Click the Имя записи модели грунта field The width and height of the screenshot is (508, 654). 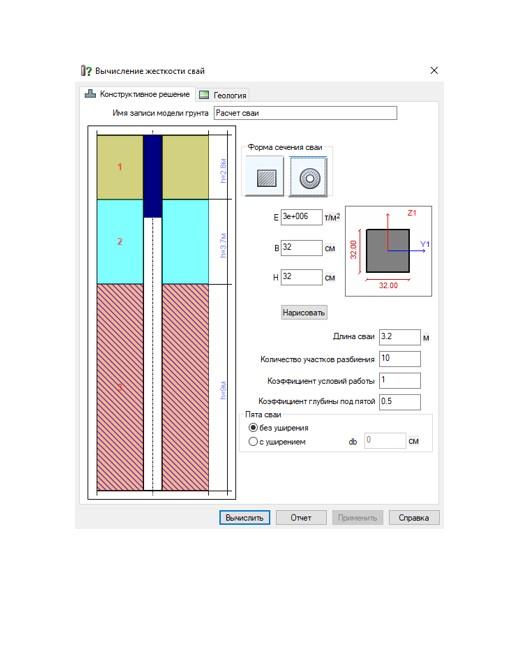pyautogui.click(x=305, y=113)
